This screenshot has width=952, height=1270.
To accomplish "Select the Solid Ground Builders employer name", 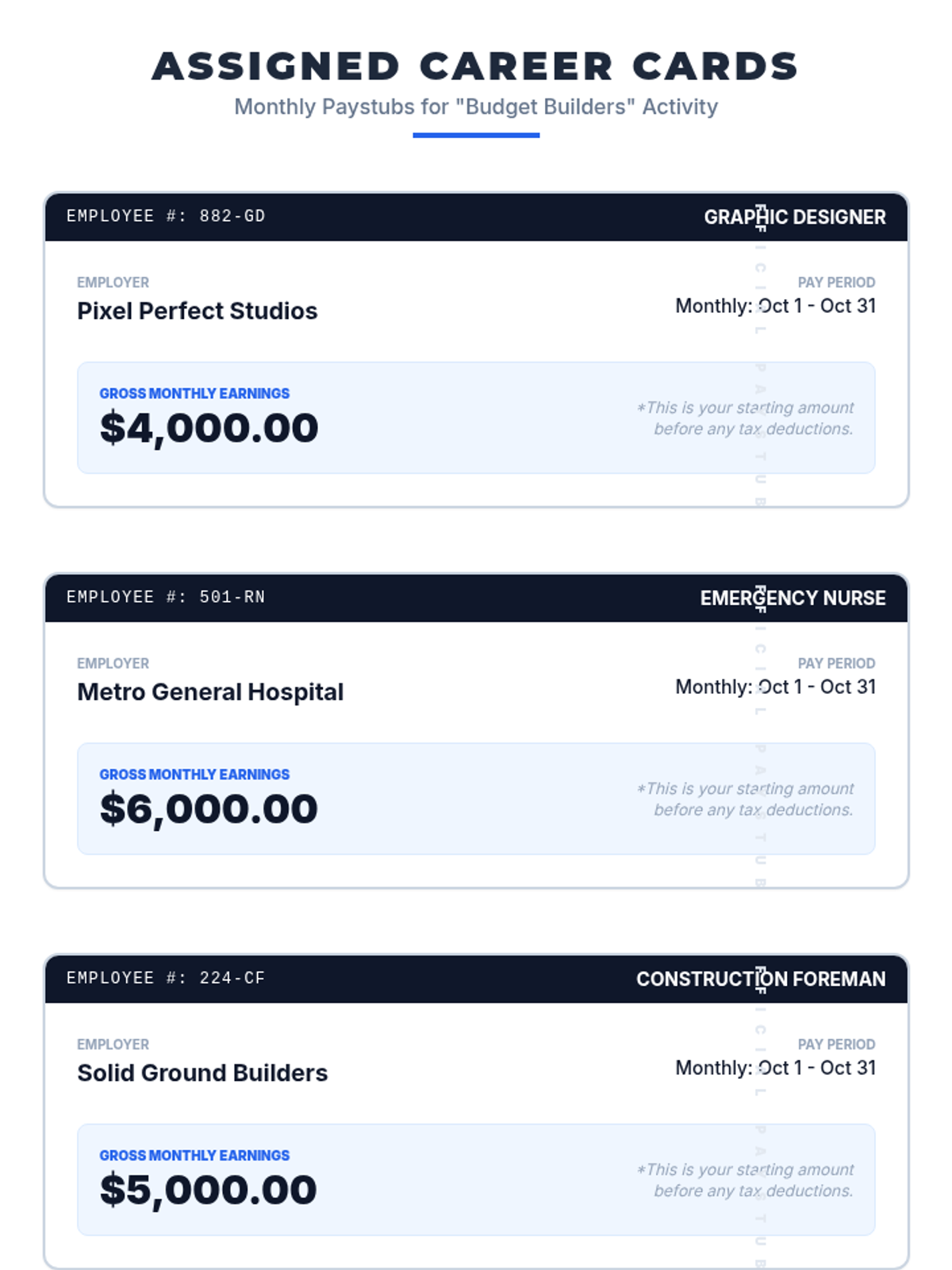I will coord(202,1072).
